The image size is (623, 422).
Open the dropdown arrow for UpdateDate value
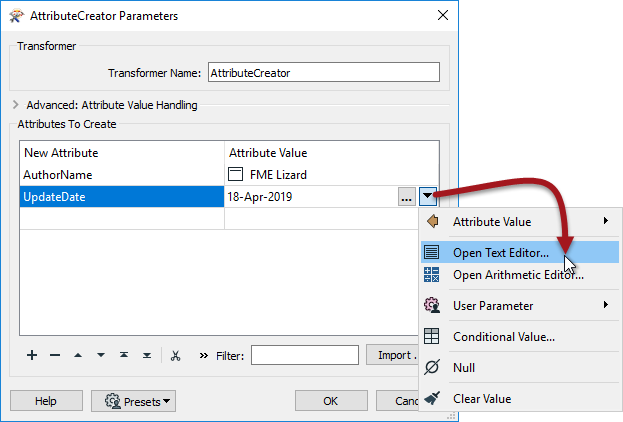428,196
